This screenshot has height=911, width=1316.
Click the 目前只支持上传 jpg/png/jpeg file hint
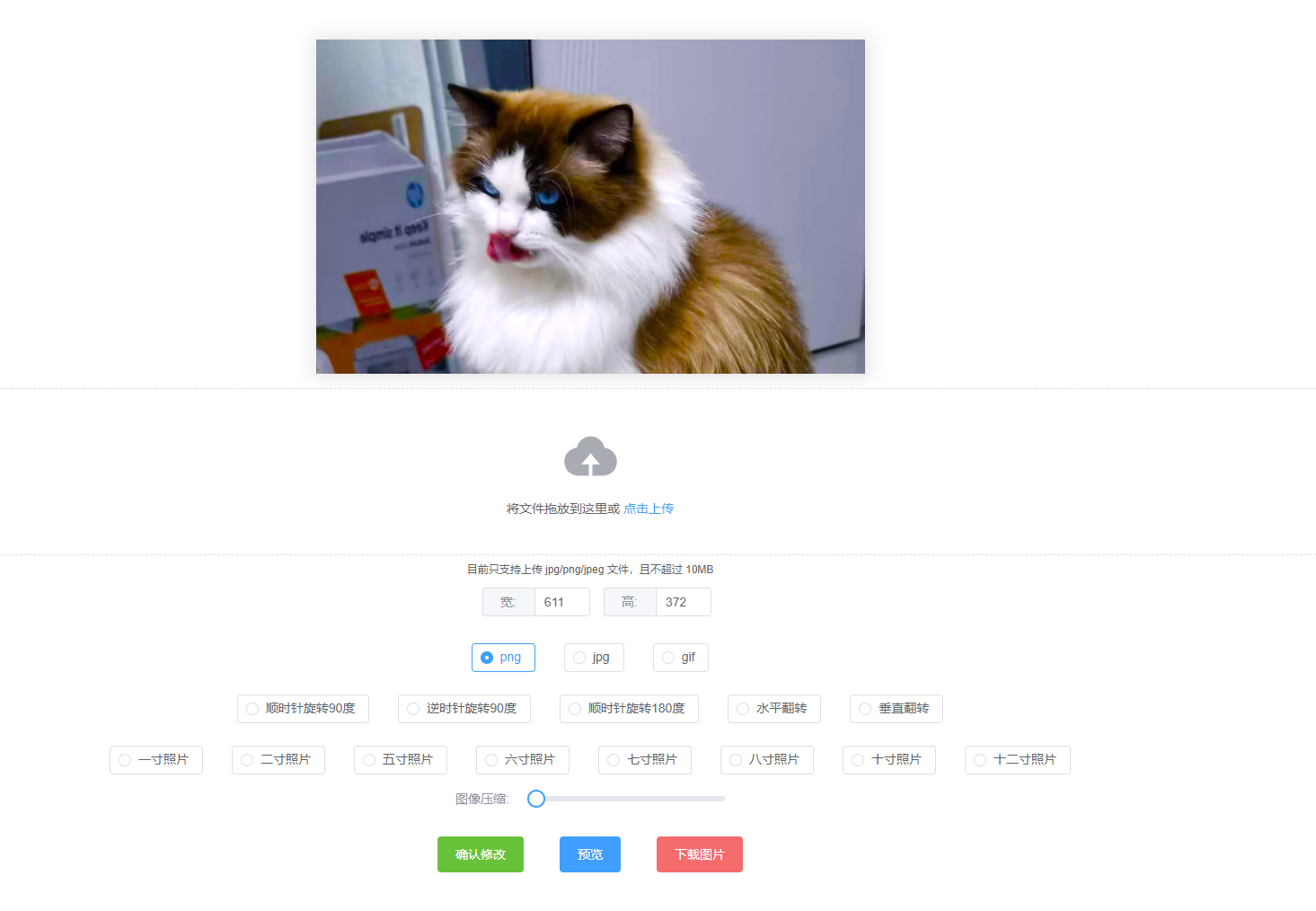tap(590, 570)
